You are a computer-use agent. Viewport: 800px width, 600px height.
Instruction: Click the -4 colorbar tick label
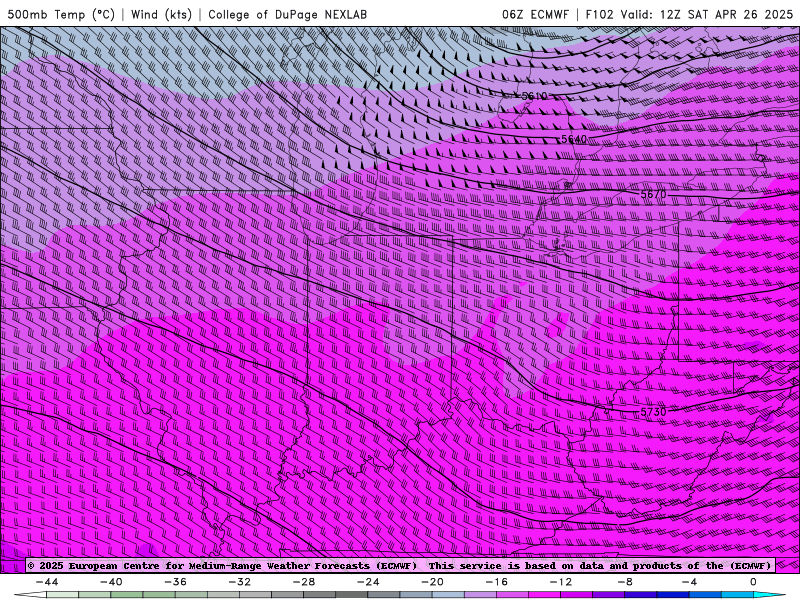tap(689, 582)
